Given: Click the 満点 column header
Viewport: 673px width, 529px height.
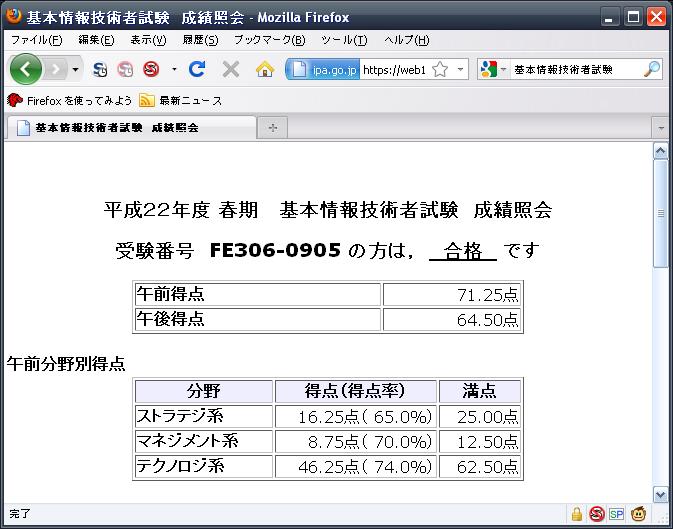Looking at the screenshot, I should pyautogui.click(x=480, y=391).
